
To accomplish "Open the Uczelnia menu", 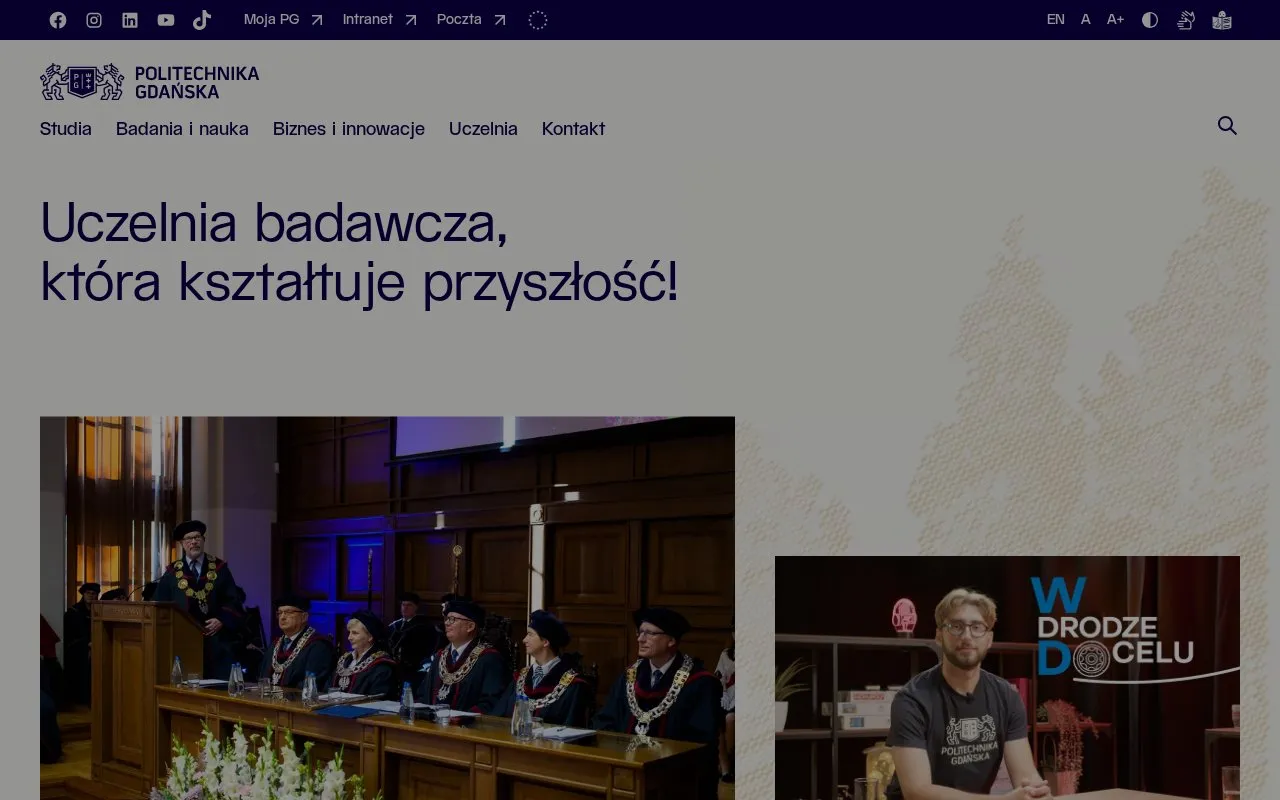I will pos(483,129).
